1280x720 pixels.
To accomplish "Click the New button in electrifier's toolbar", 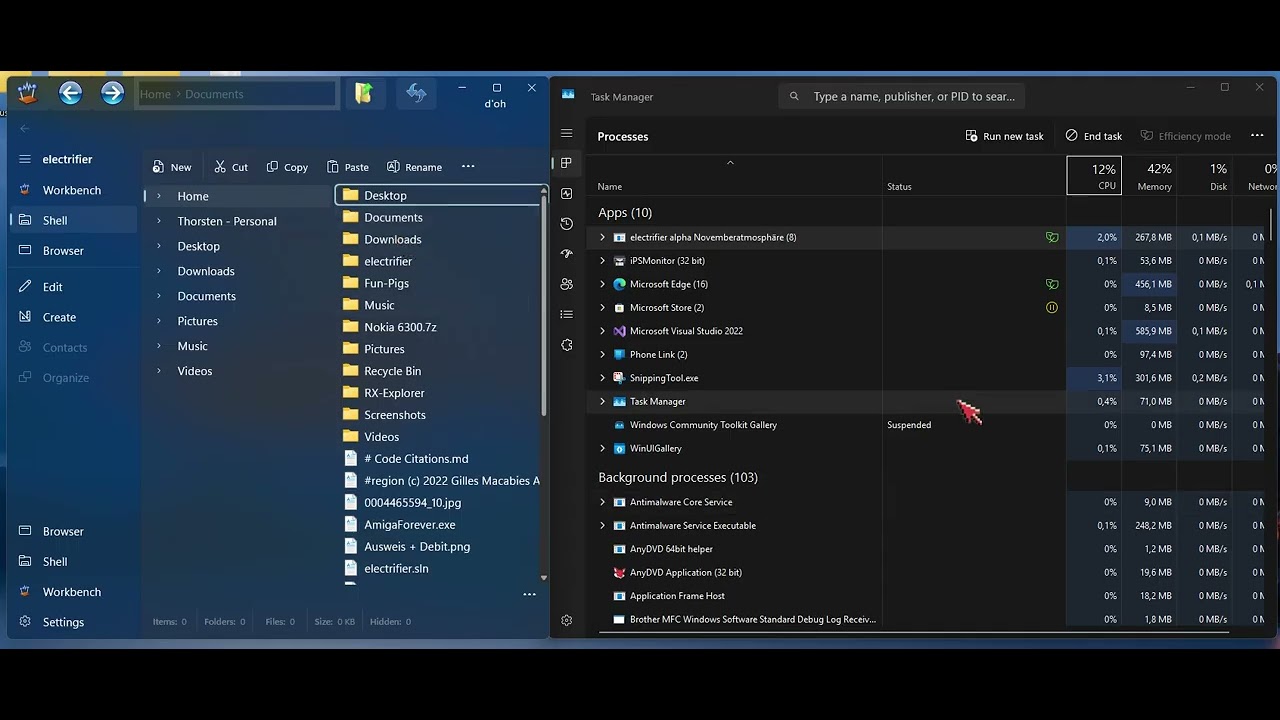I will [172, 167].
